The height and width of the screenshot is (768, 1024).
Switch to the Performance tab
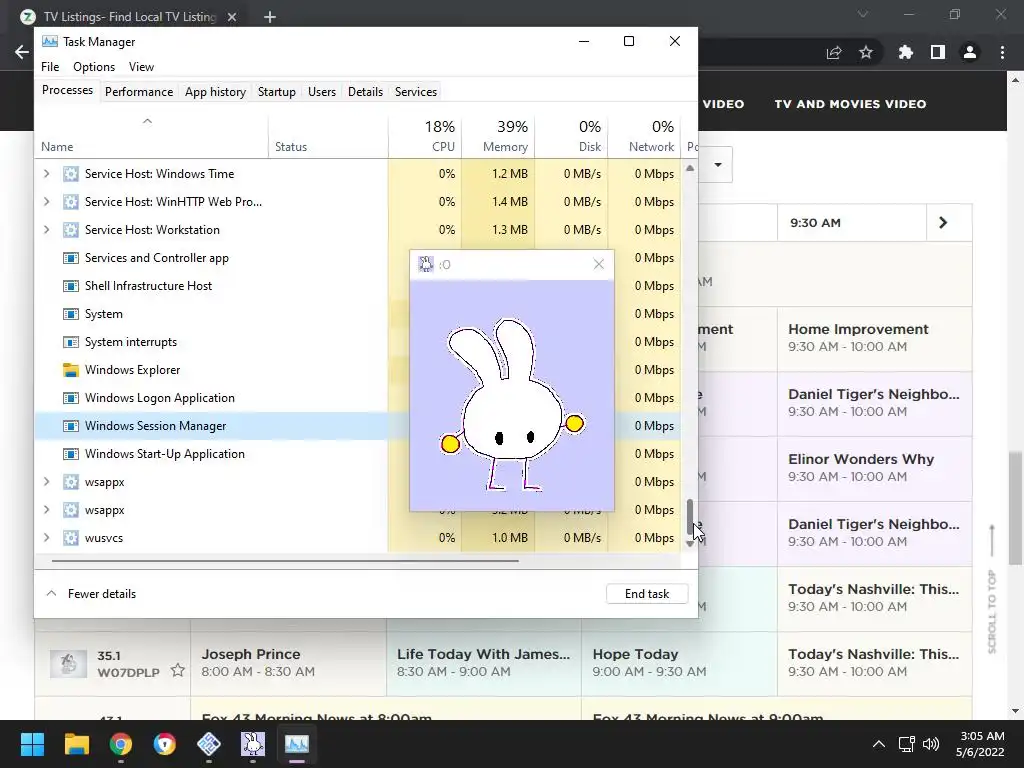click(139, 91)
